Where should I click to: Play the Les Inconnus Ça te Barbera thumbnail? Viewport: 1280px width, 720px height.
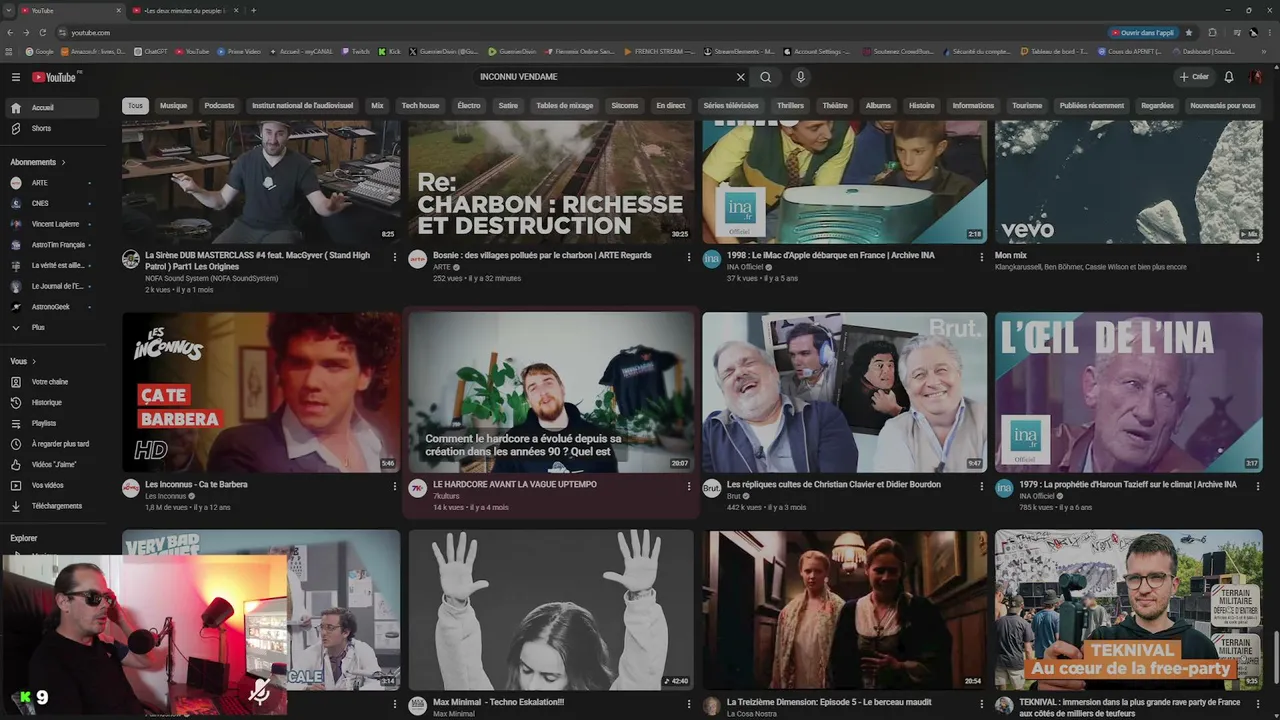tap(261, 392)
